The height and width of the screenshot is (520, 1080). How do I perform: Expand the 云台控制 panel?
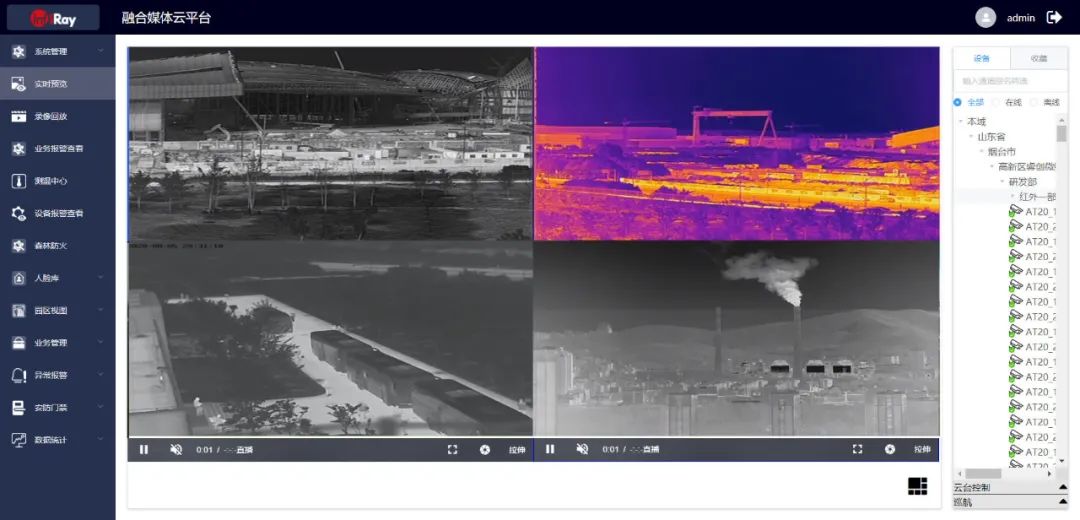(1010, 488)
